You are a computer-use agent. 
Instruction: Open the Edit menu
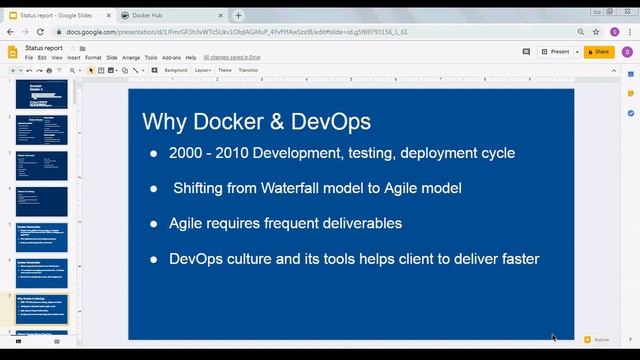42,58
